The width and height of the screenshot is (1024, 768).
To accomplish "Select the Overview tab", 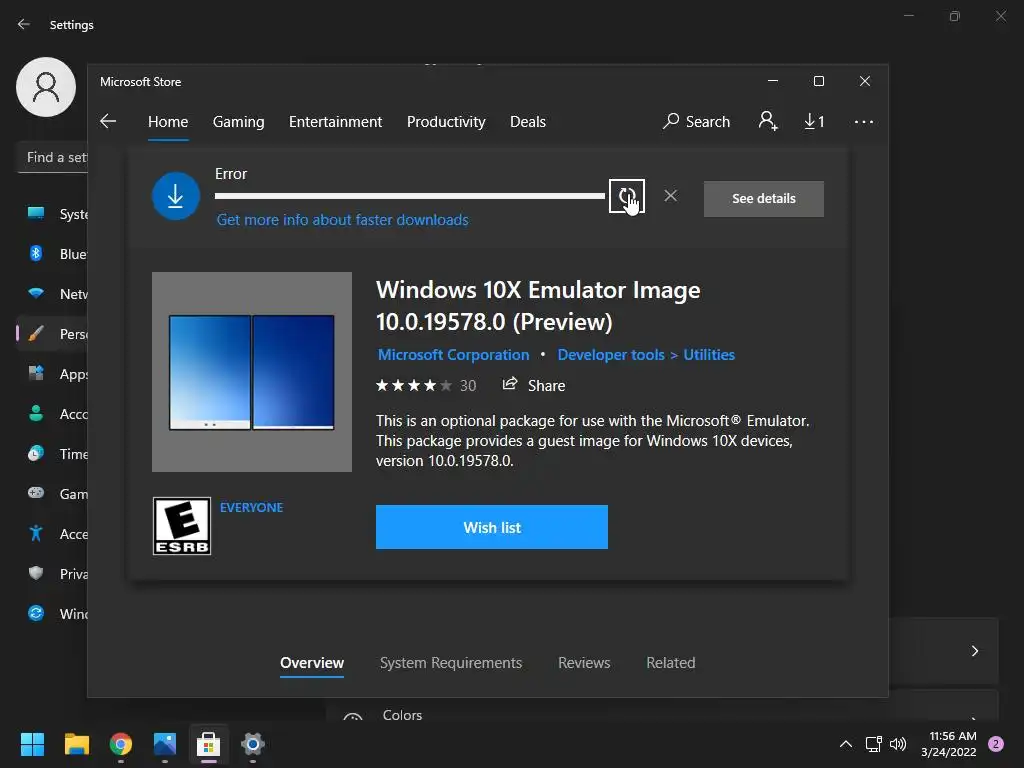I will pos(312,663).
